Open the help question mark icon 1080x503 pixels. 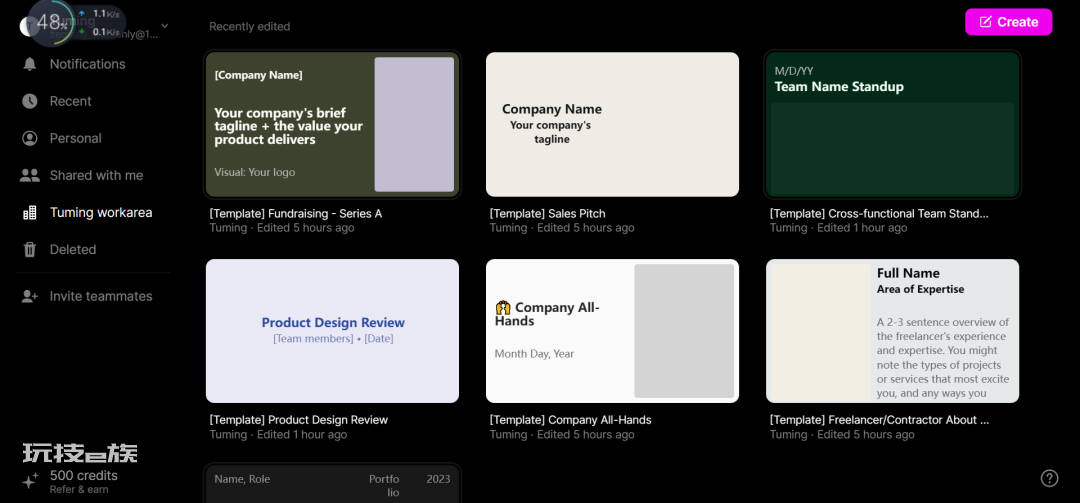tap(1049, 478)
